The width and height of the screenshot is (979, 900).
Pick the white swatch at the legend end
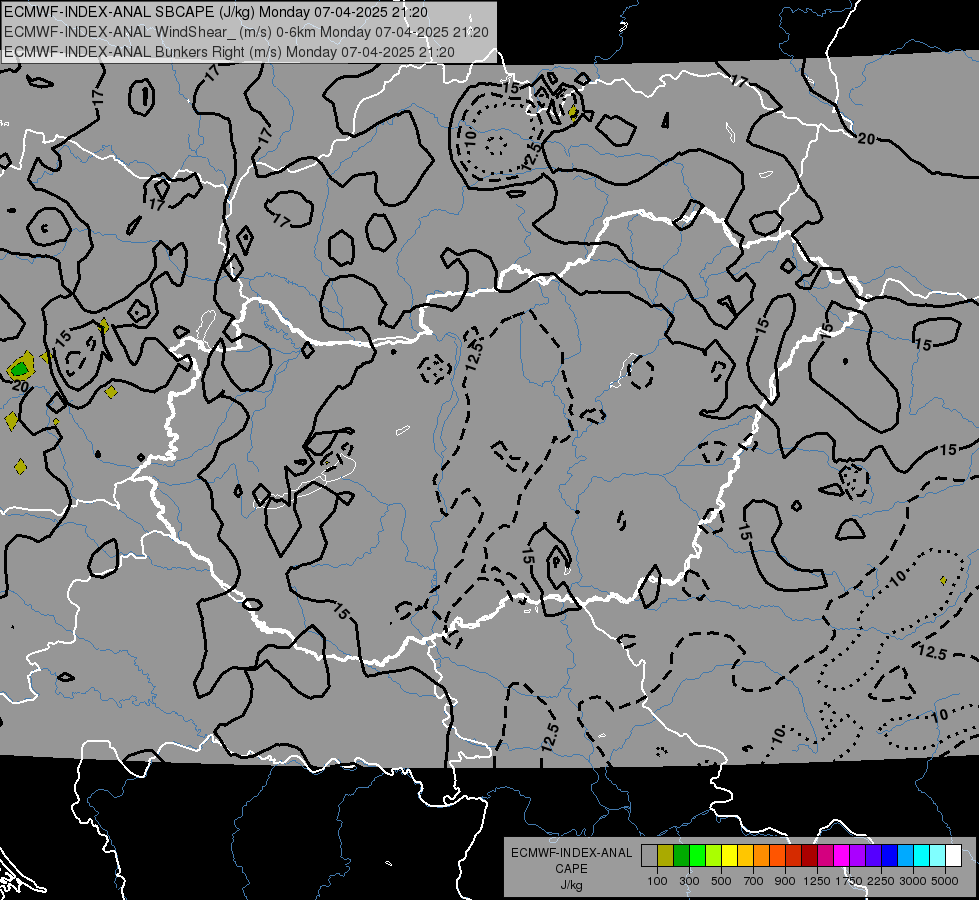click(954, 856)
